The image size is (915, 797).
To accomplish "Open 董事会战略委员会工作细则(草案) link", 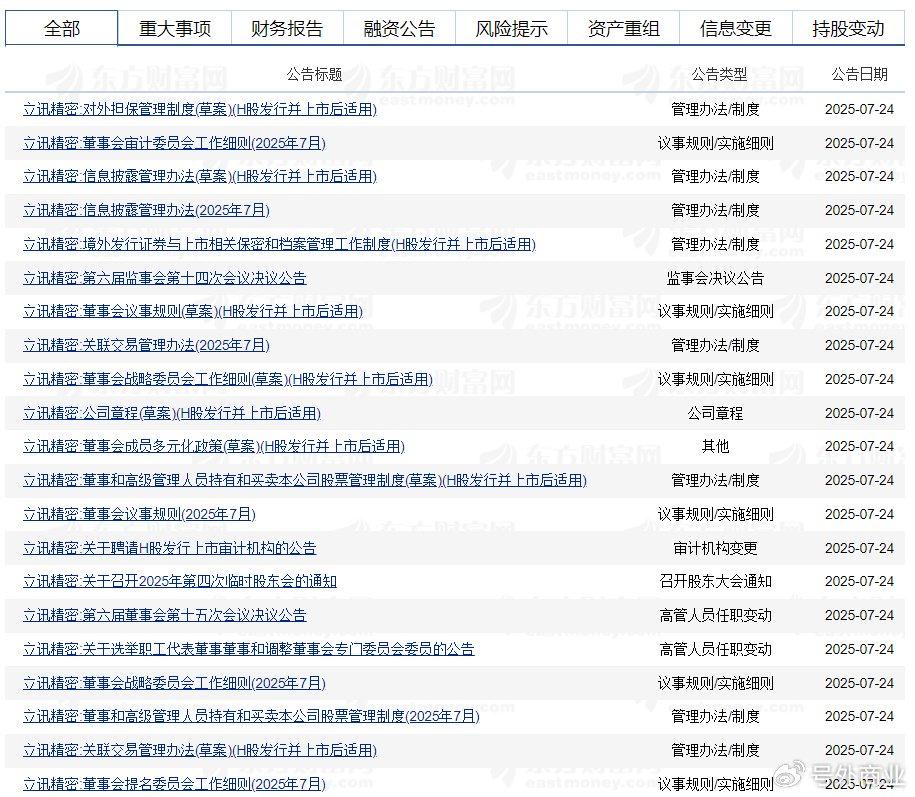I will (x=228, y=379).
